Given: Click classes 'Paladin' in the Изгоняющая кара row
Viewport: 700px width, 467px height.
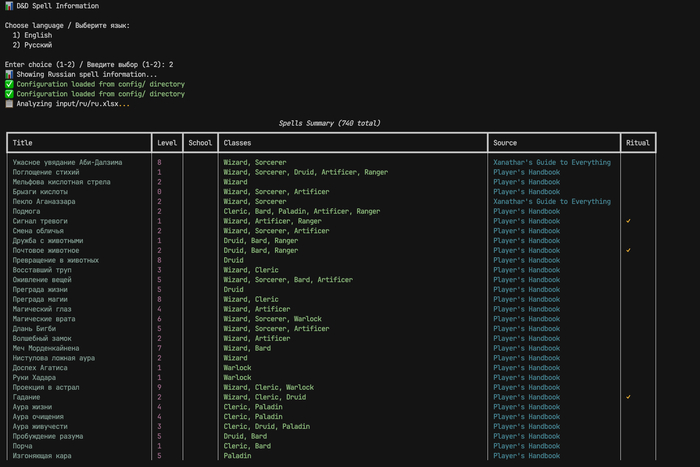Looking at the screenshot, I should click(x=237, y=456).
